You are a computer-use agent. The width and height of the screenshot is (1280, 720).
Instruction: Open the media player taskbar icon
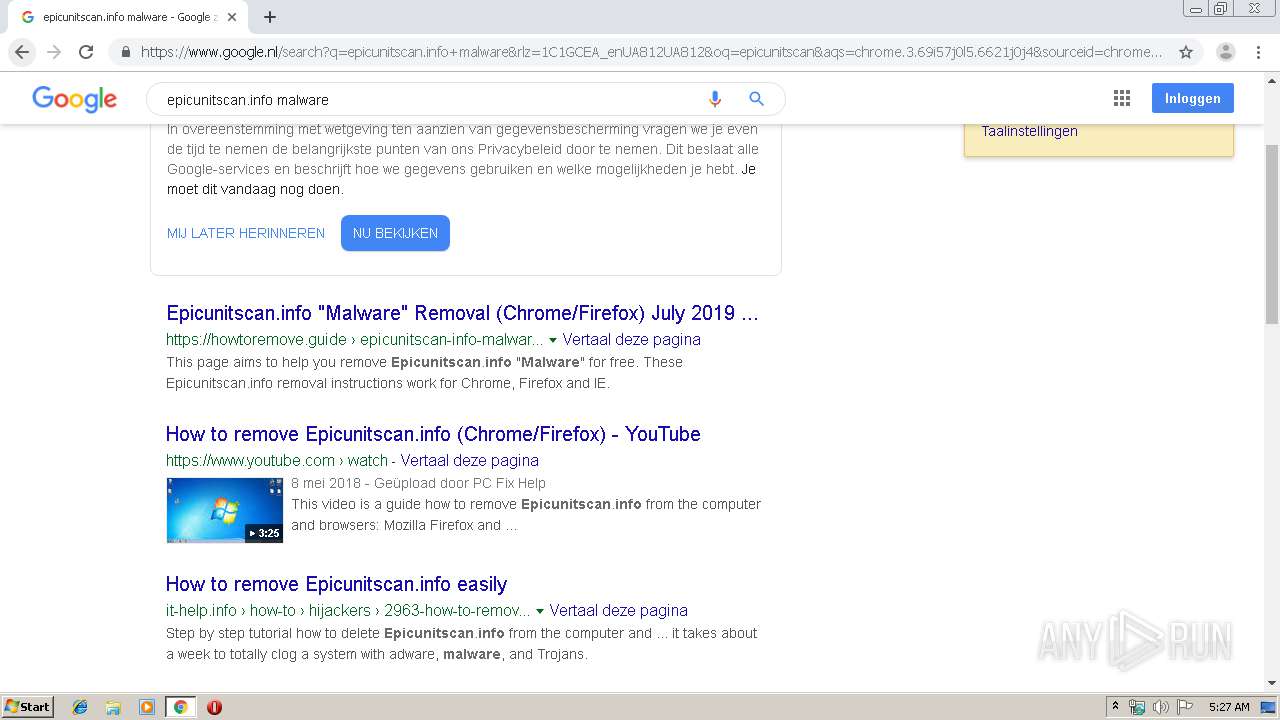pyautogui.click(x=147, y=707)
